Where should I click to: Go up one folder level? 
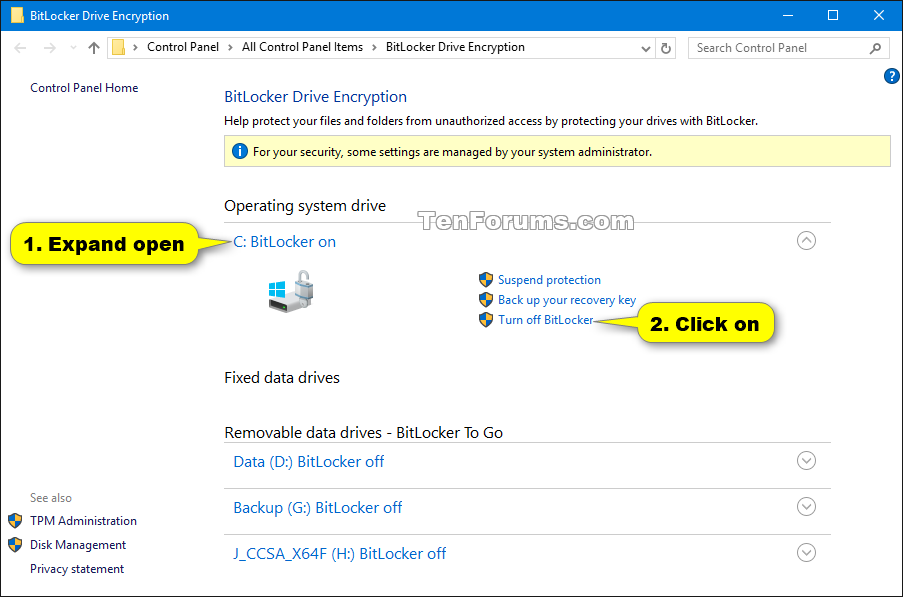pos(94,48)
